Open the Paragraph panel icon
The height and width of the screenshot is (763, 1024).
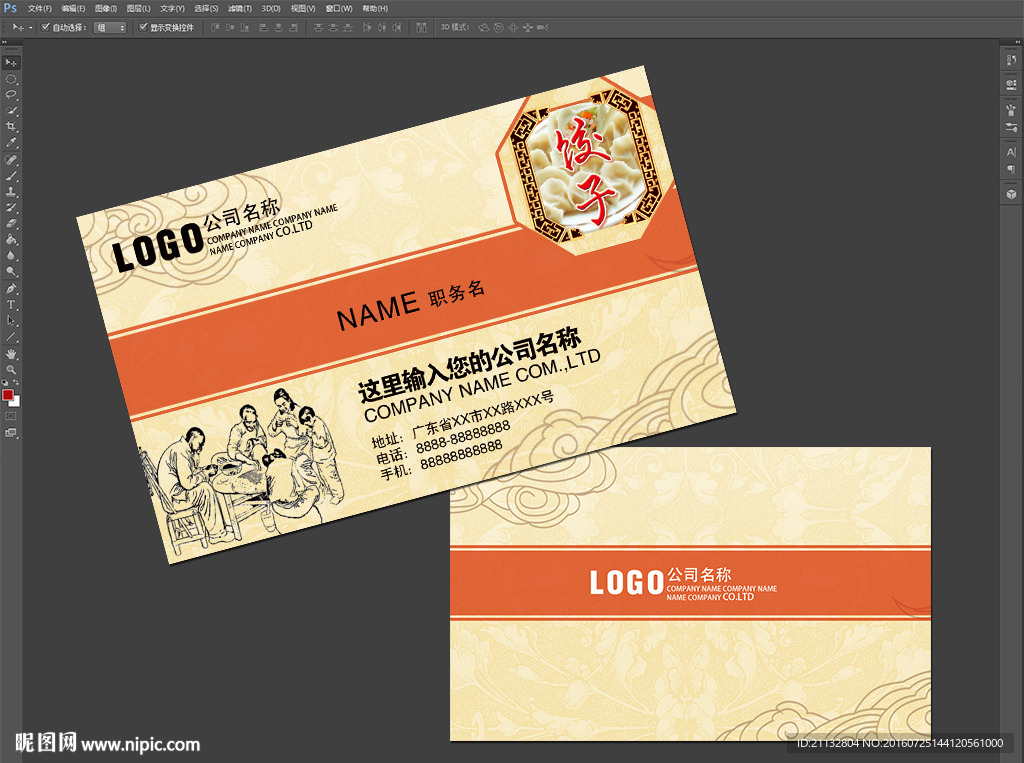1011,169
